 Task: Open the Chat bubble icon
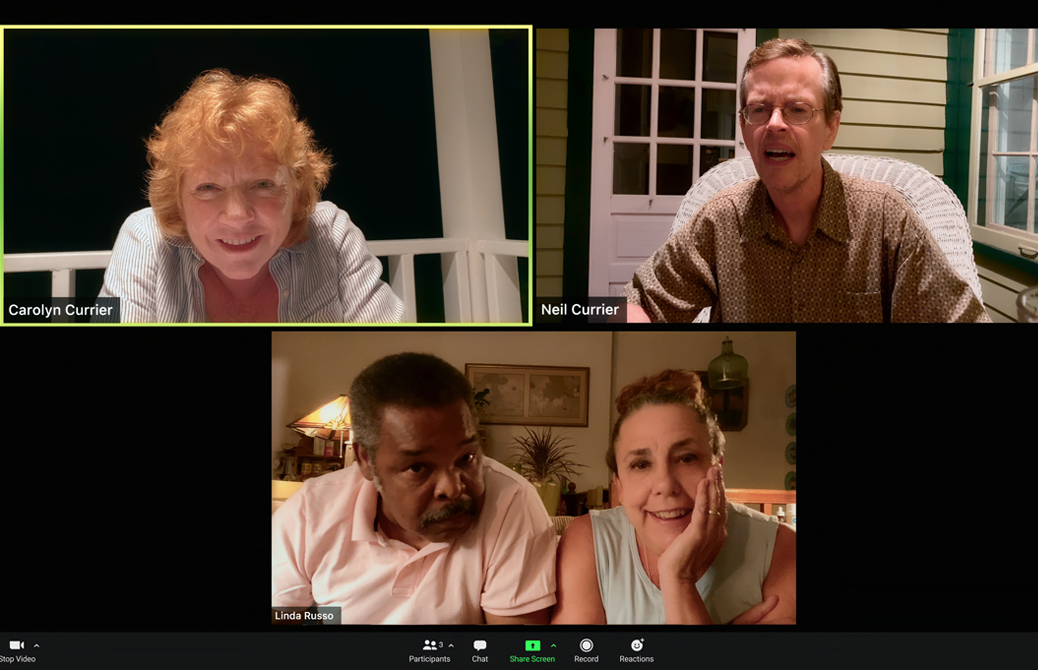click(480, 645)
